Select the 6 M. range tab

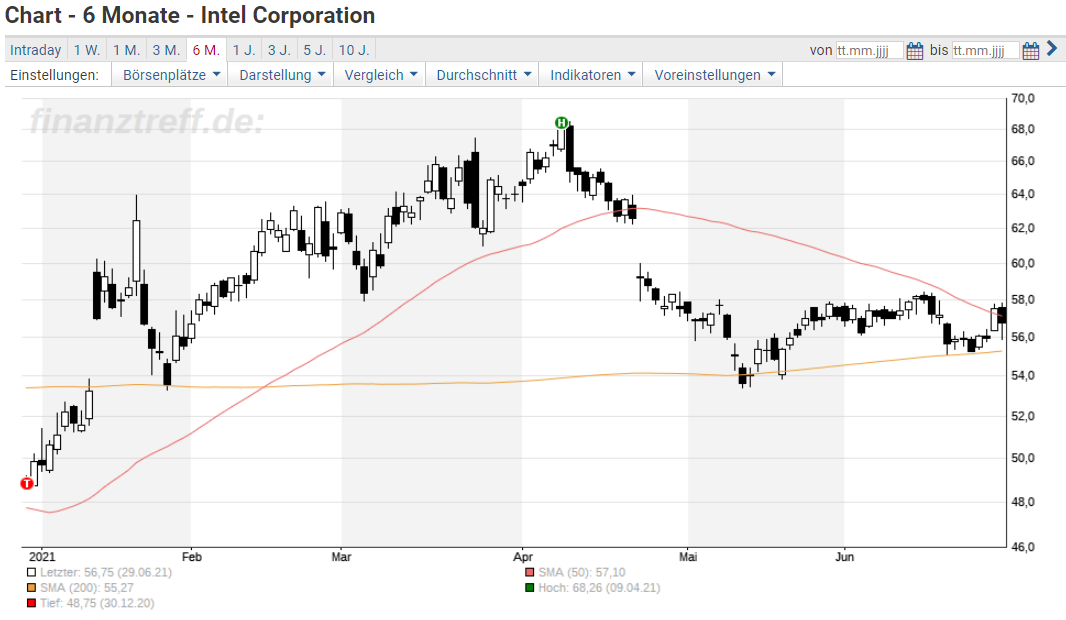click(x=206, y=50)
